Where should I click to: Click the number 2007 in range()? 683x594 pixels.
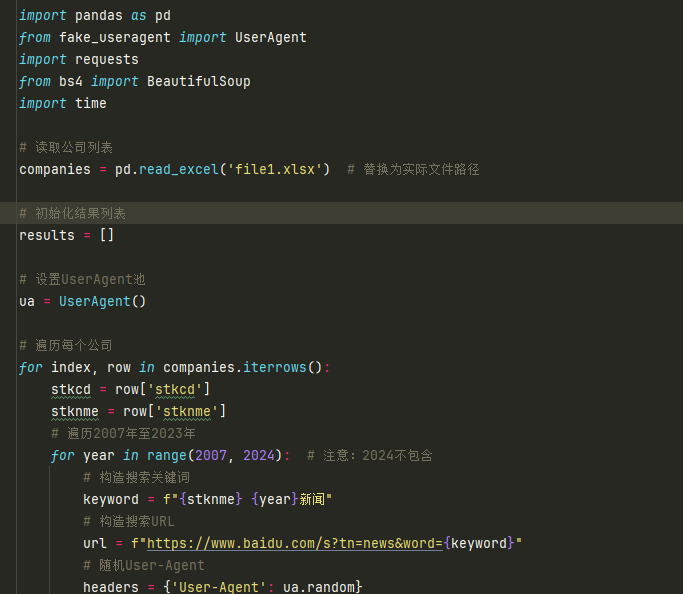click(211, 456)
